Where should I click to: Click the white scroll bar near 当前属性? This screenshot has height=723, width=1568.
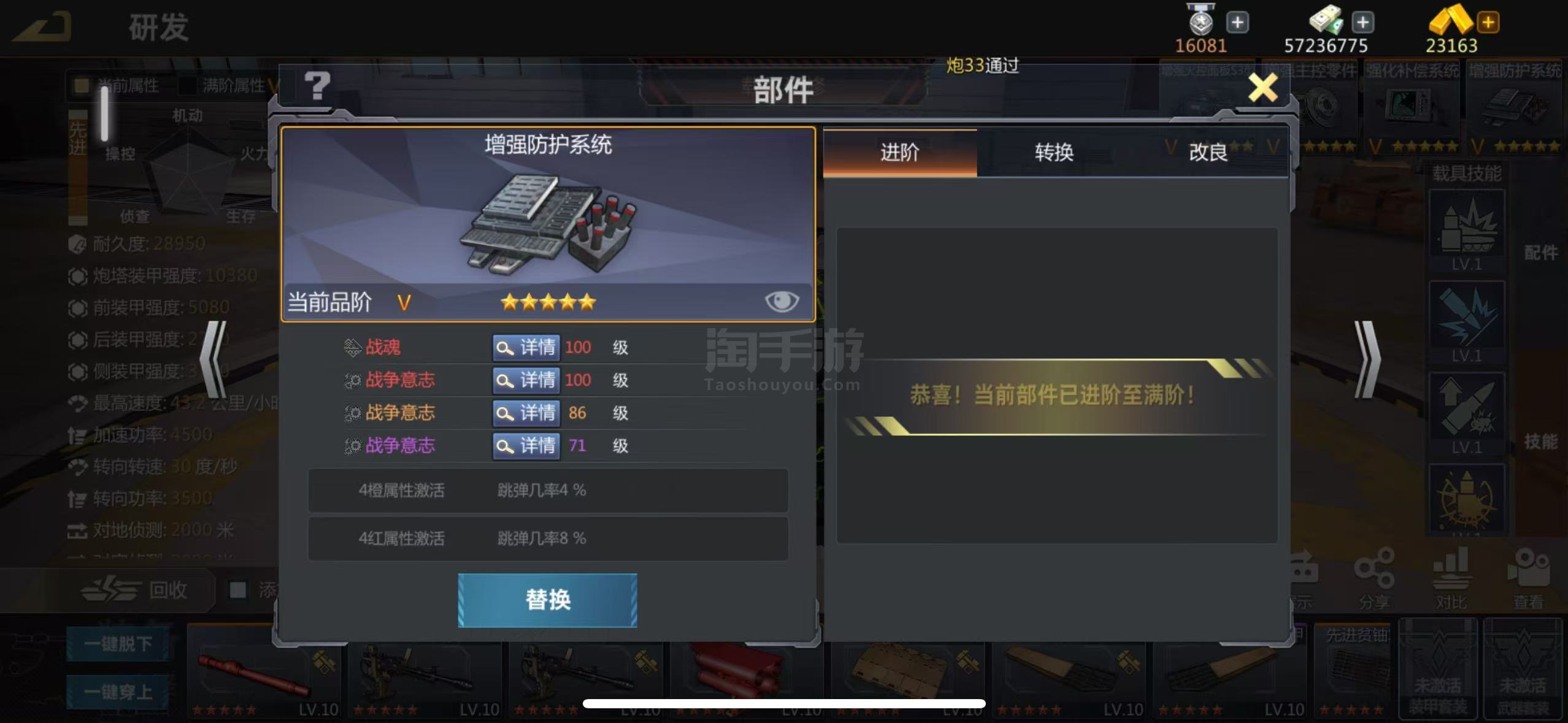[x=104, y=114]
